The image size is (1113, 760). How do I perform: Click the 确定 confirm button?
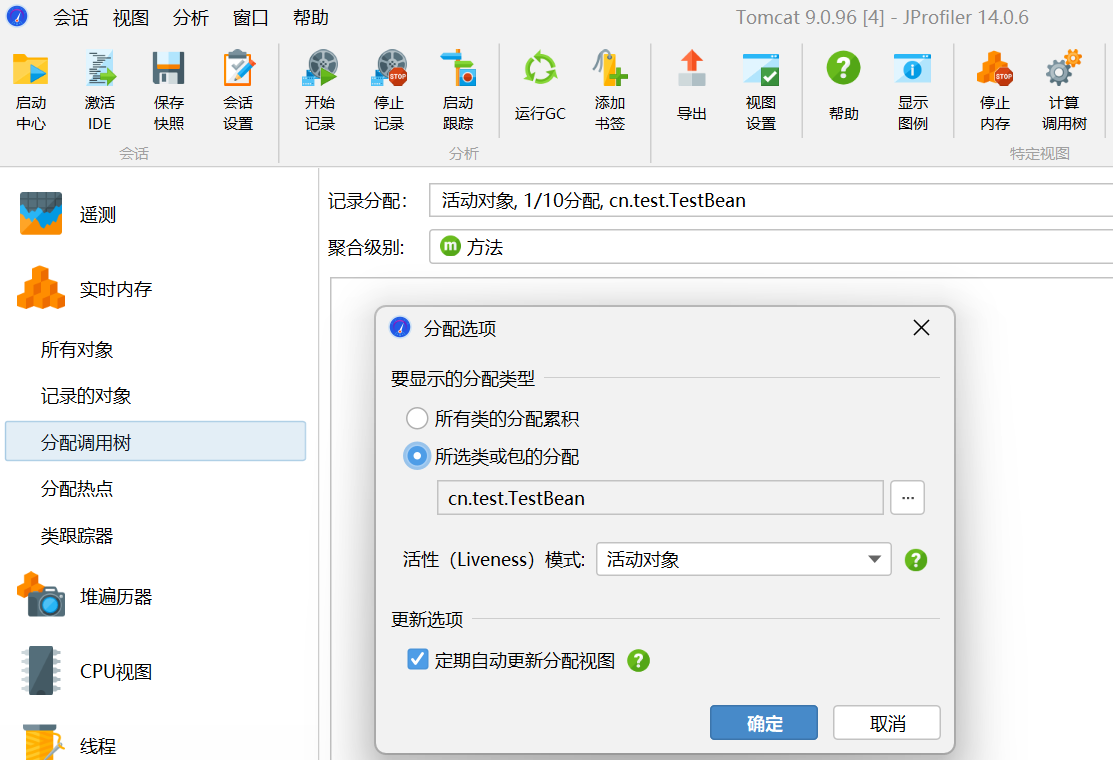click(764, 722)
